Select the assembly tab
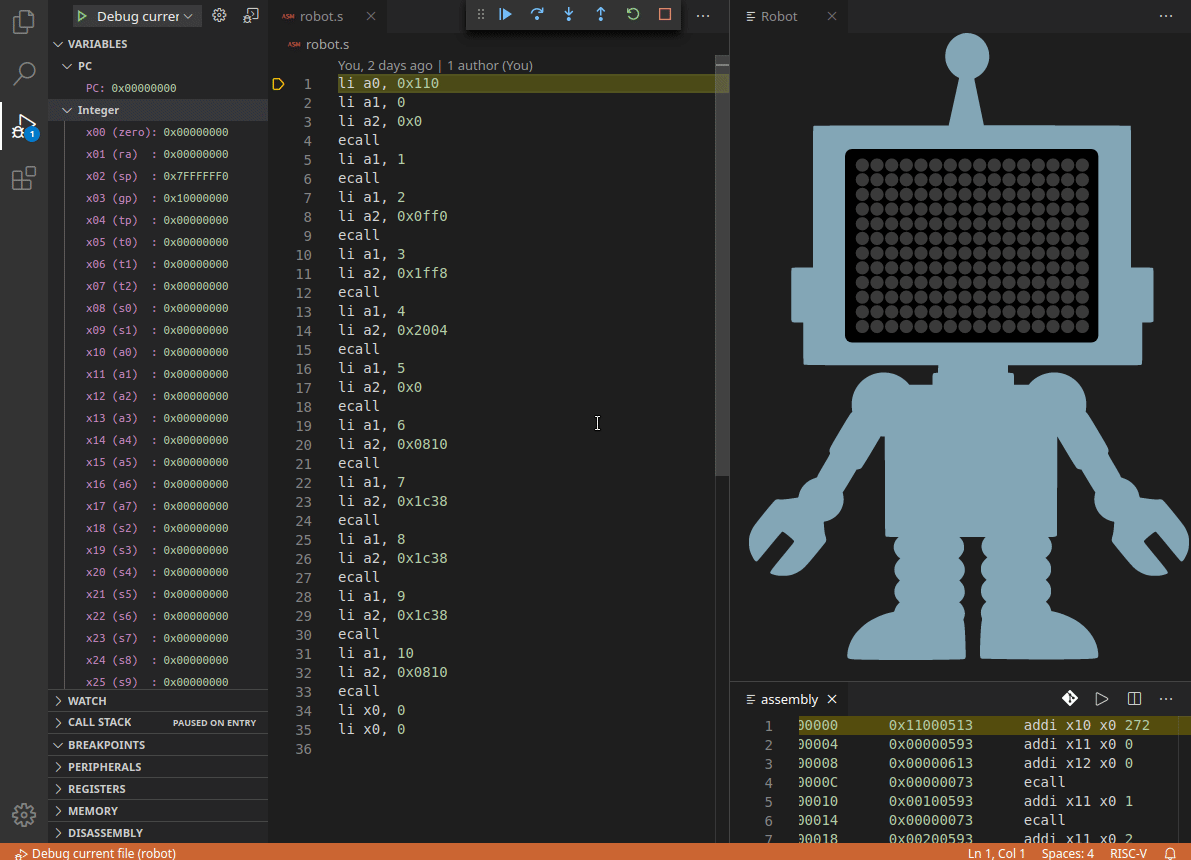The width and height of the screenshot is (1191, 860). click(x=789, y=699)
